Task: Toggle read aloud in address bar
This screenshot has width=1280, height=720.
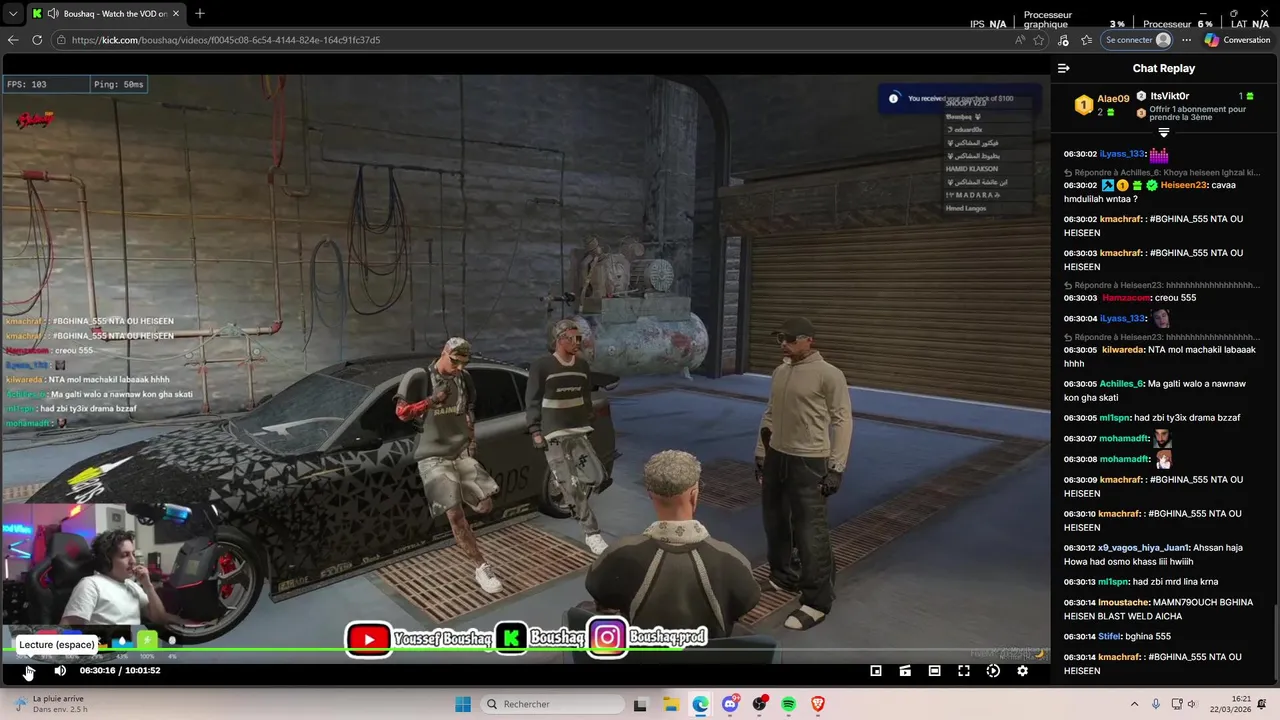Action: tap(1019, 40)
